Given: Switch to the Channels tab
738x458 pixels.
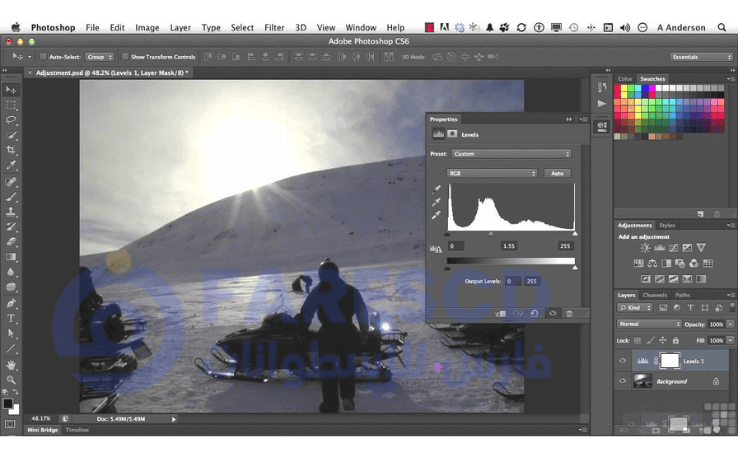Looking at the screenshot, I should 654,295.
